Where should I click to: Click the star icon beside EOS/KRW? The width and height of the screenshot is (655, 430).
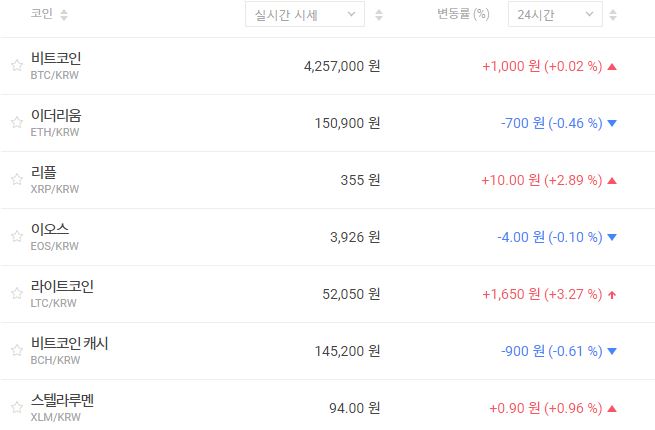tap(16, 237)
